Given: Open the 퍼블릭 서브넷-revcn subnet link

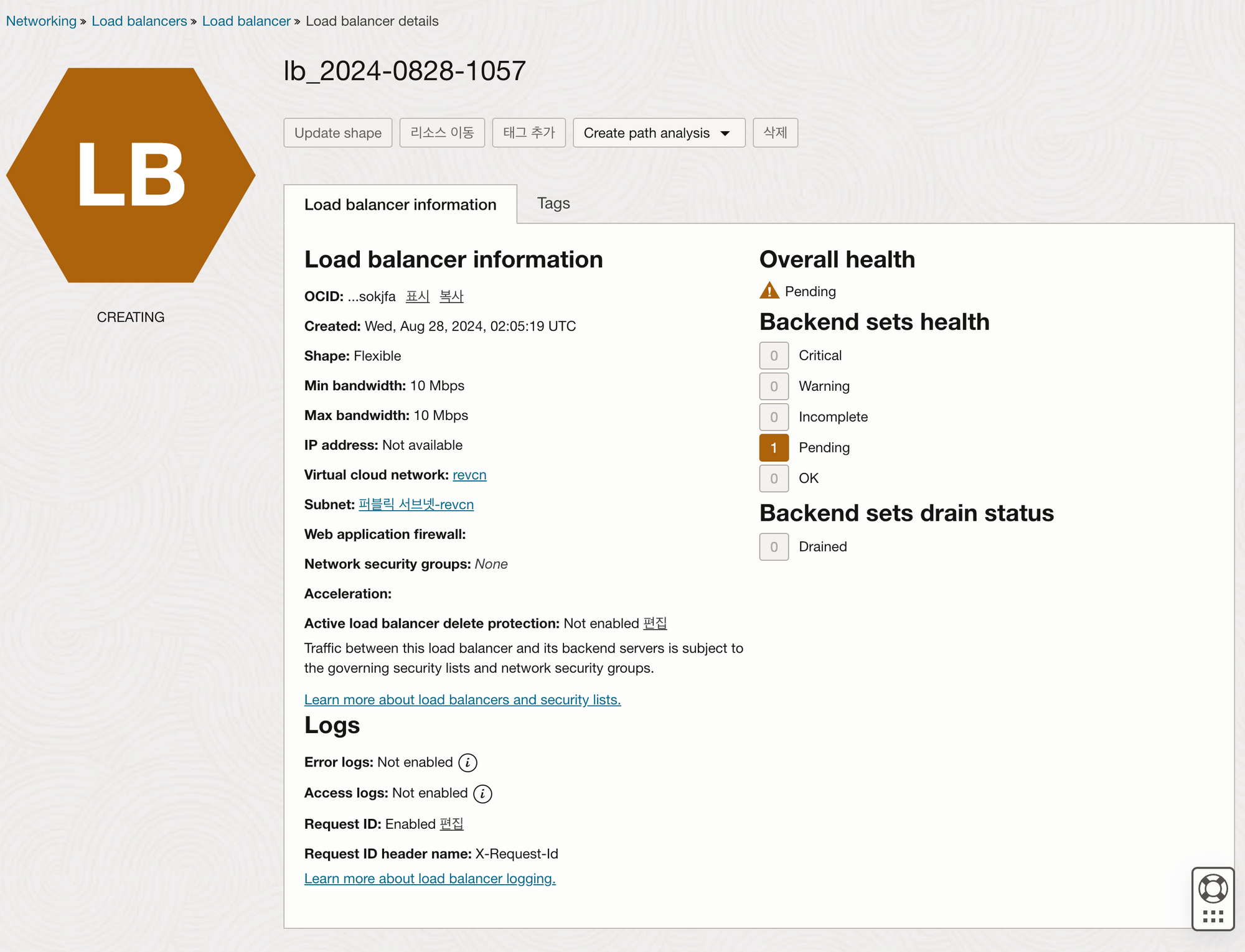Looking at the screenshot, I should pos(416,505).
